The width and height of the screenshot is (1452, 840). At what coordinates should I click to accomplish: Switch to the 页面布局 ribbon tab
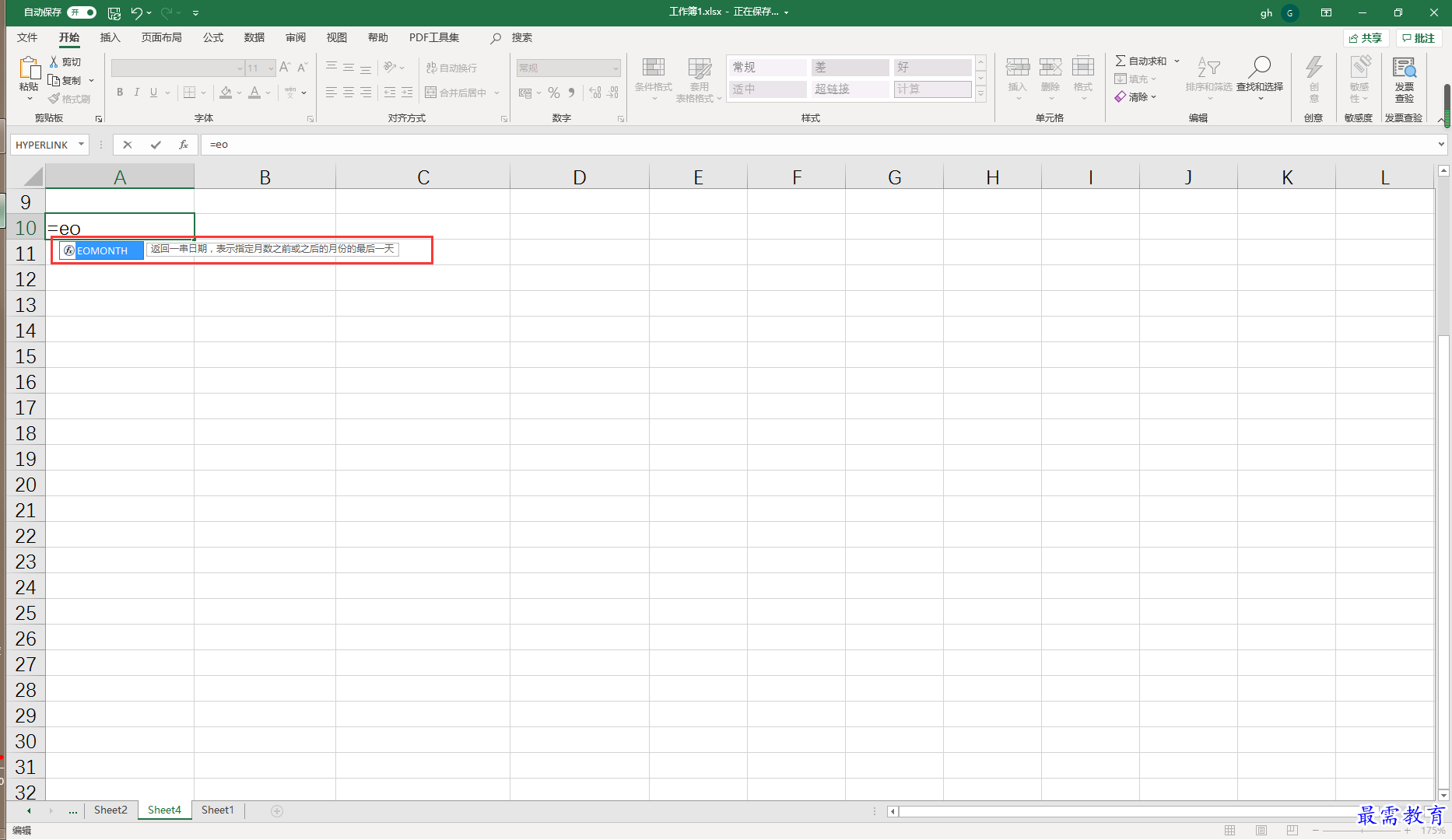pos(161,37)
